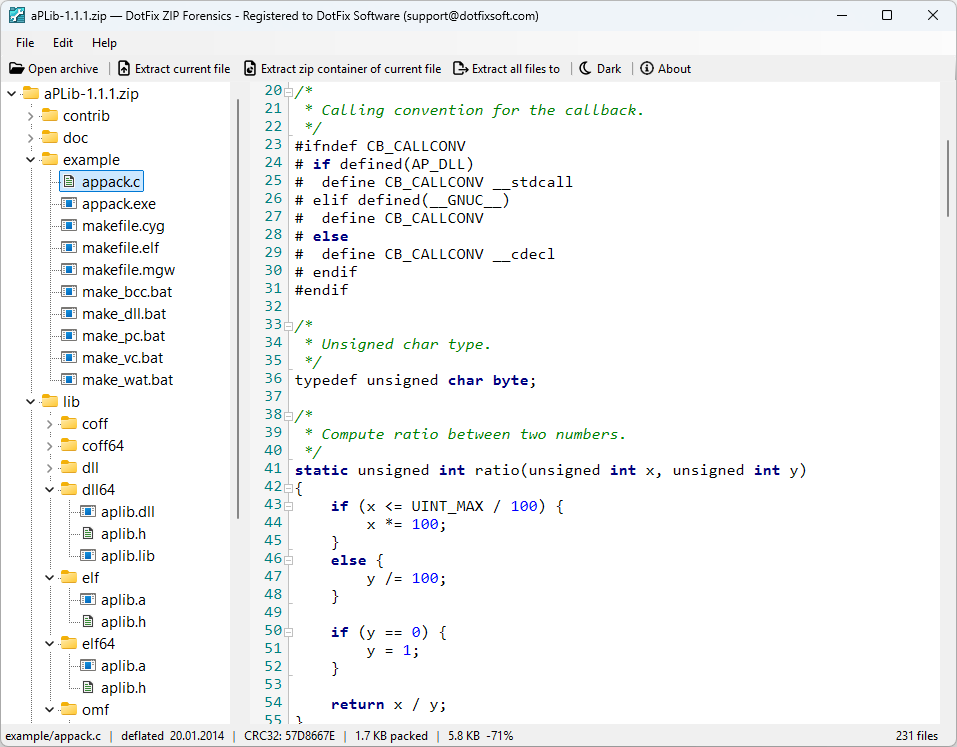Collapse comment fold marker at line 20

click(x=289, y=93)
